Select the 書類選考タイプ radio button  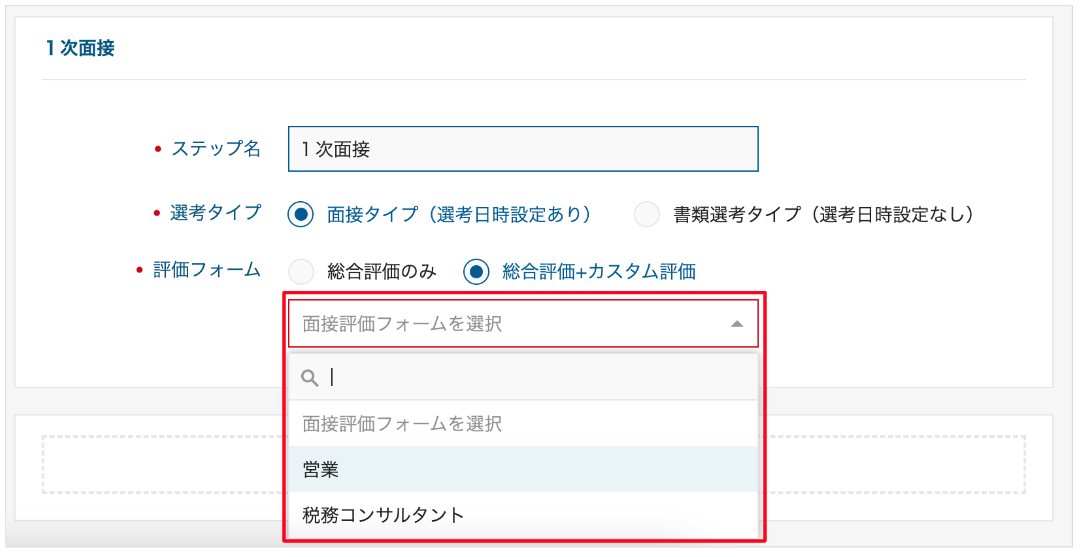pyautogui.click(x=647, y=214)
